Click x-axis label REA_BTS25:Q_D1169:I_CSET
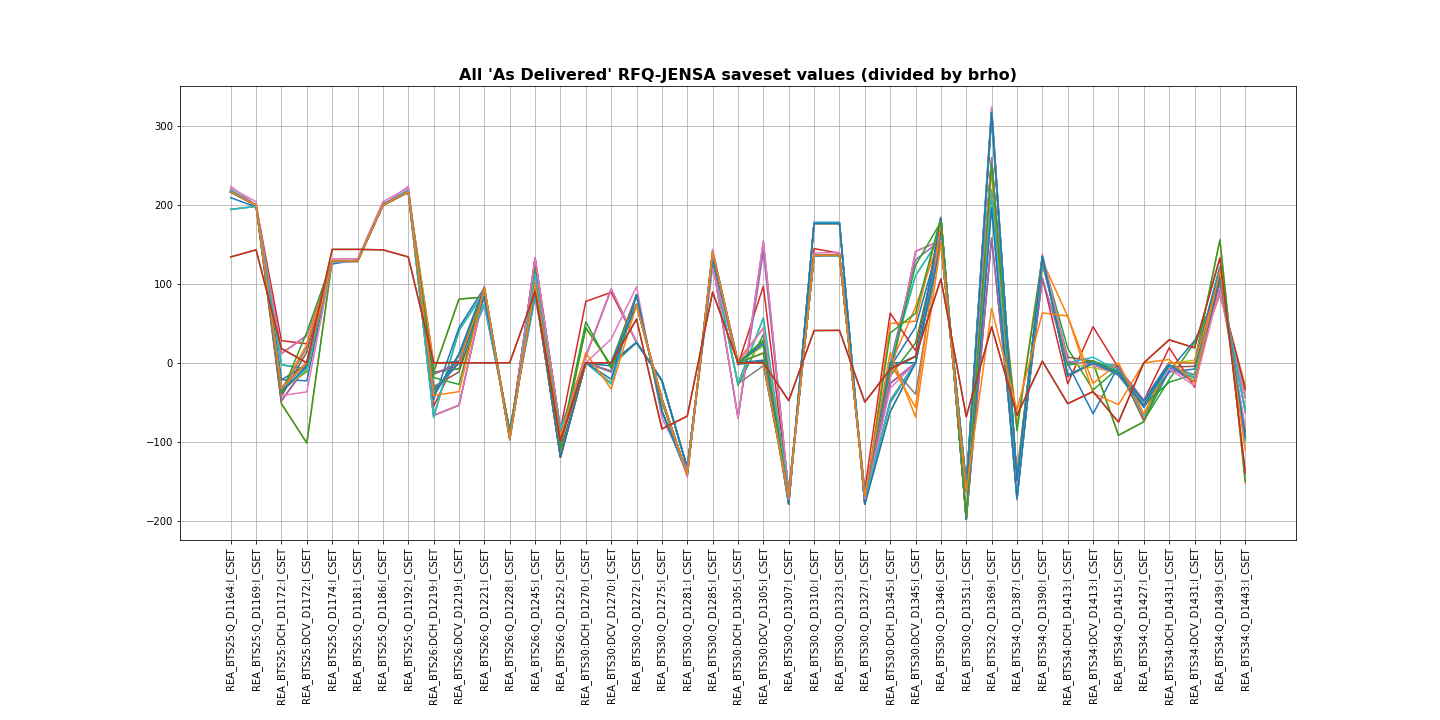Image resolution: width=1440 pixels, height=720 pixels. click(256, 620)
